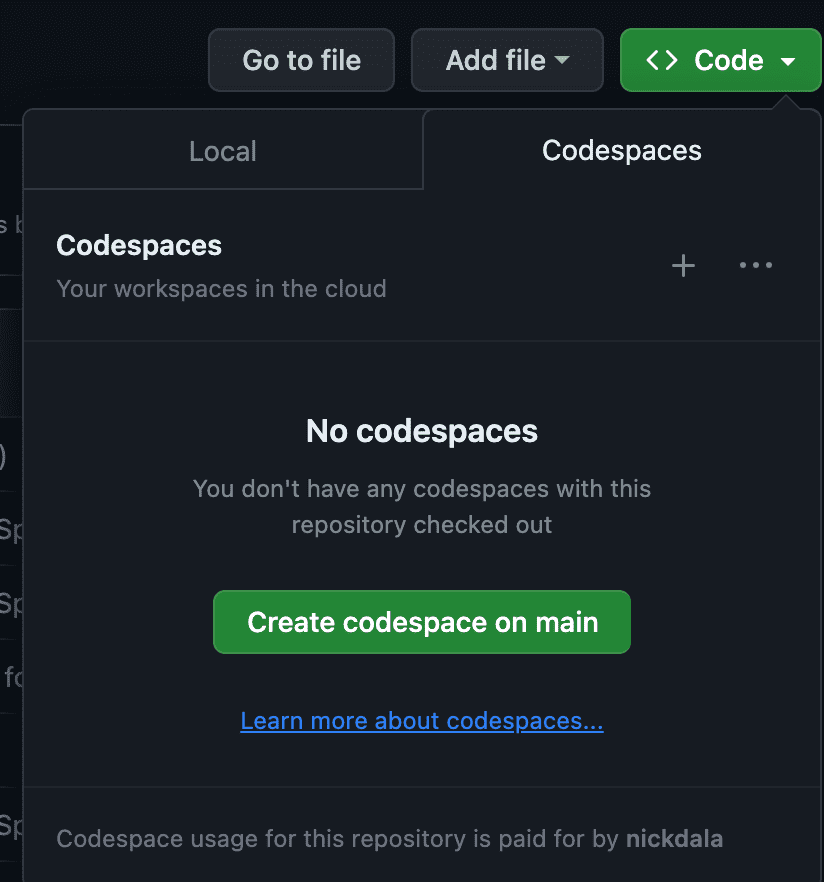Click the No codespaces heading
The image size is (824, 882).
pyautogui.click(x=422, y=431)
